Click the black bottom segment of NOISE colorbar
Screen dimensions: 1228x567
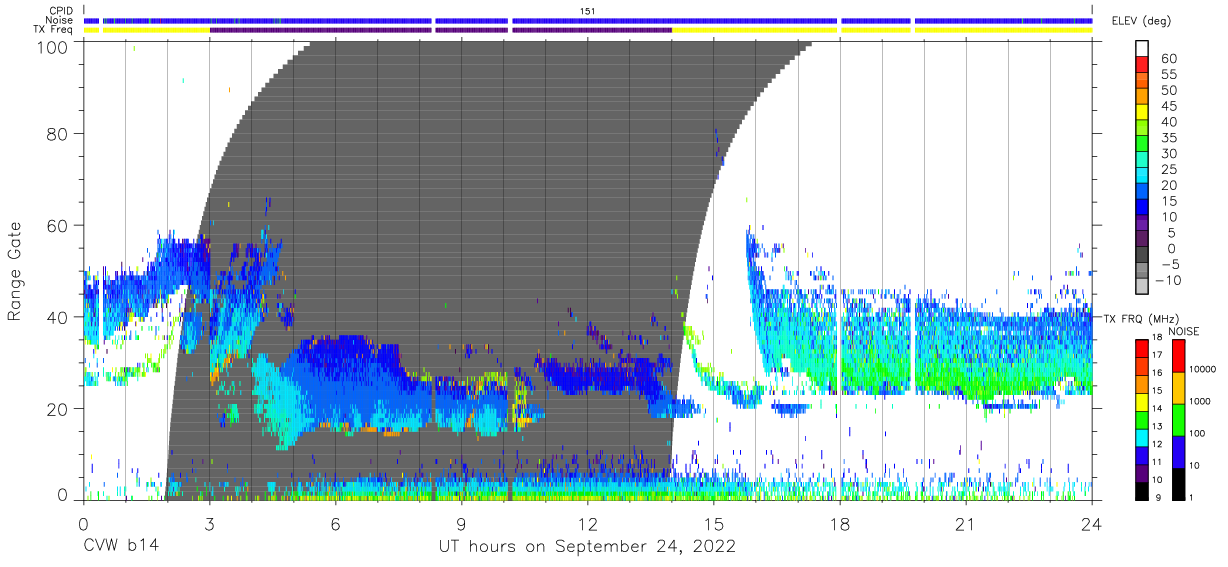(1179, 482)
